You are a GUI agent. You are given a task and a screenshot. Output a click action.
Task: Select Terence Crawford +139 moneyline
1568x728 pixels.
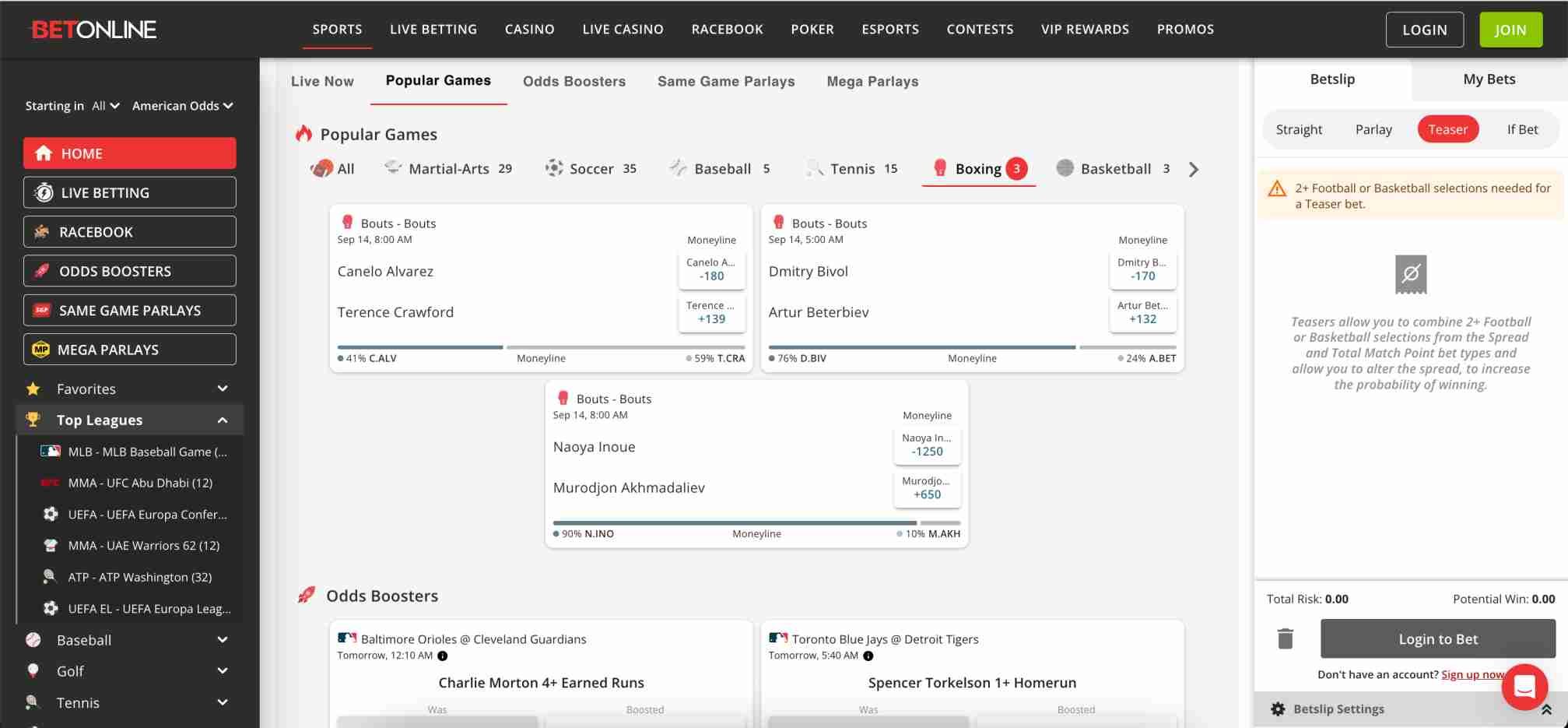point(711,312)
